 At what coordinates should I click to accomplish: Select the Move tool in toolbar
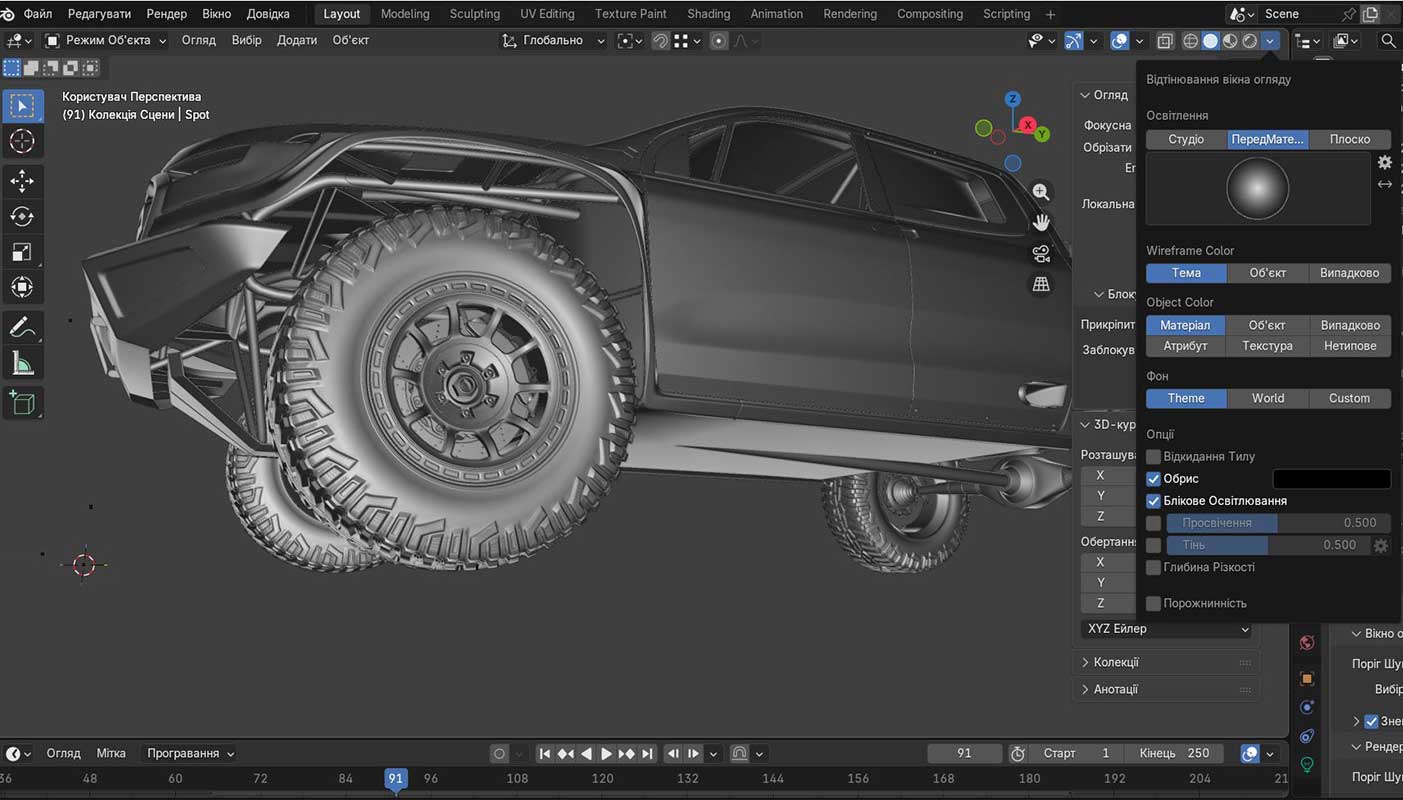point(22,180)
